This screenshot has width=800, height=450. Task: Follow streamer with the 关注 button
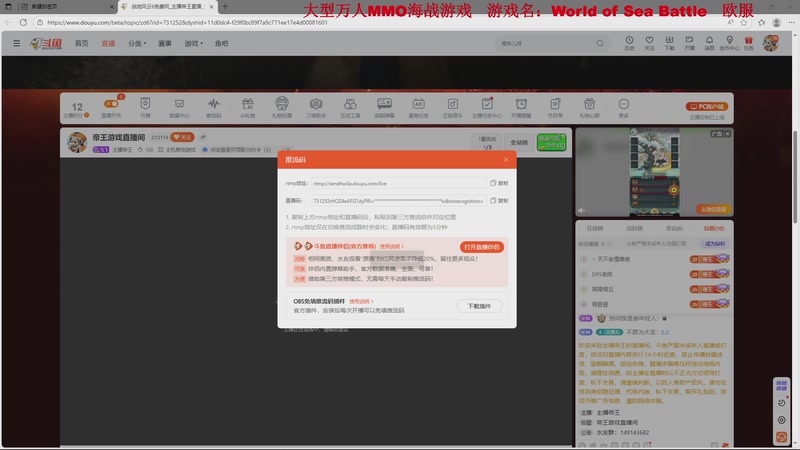182,137
